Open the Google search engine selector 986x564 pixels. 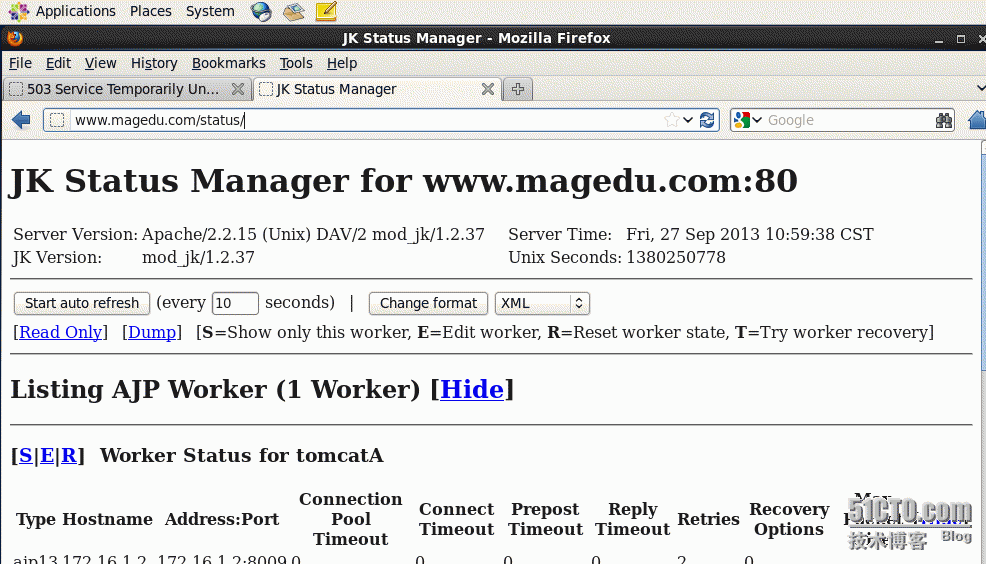[748, 120]
